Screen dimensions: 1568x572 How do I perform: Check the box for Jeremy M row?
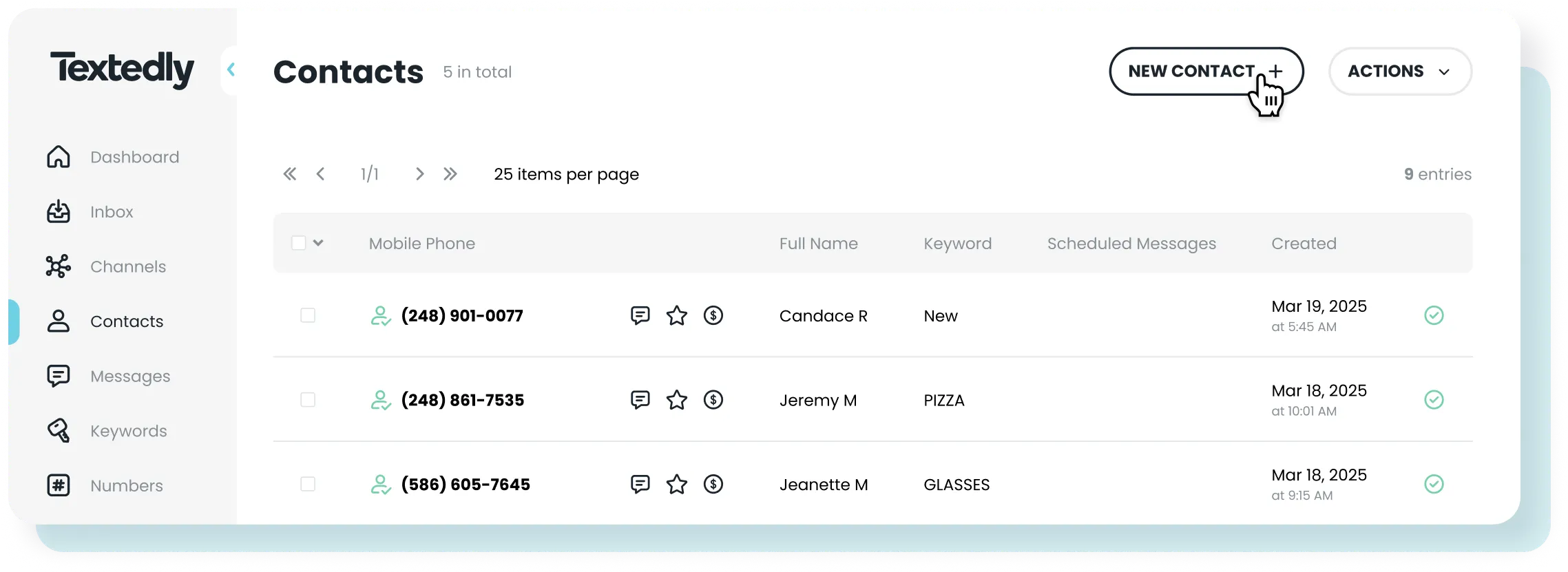308,400
